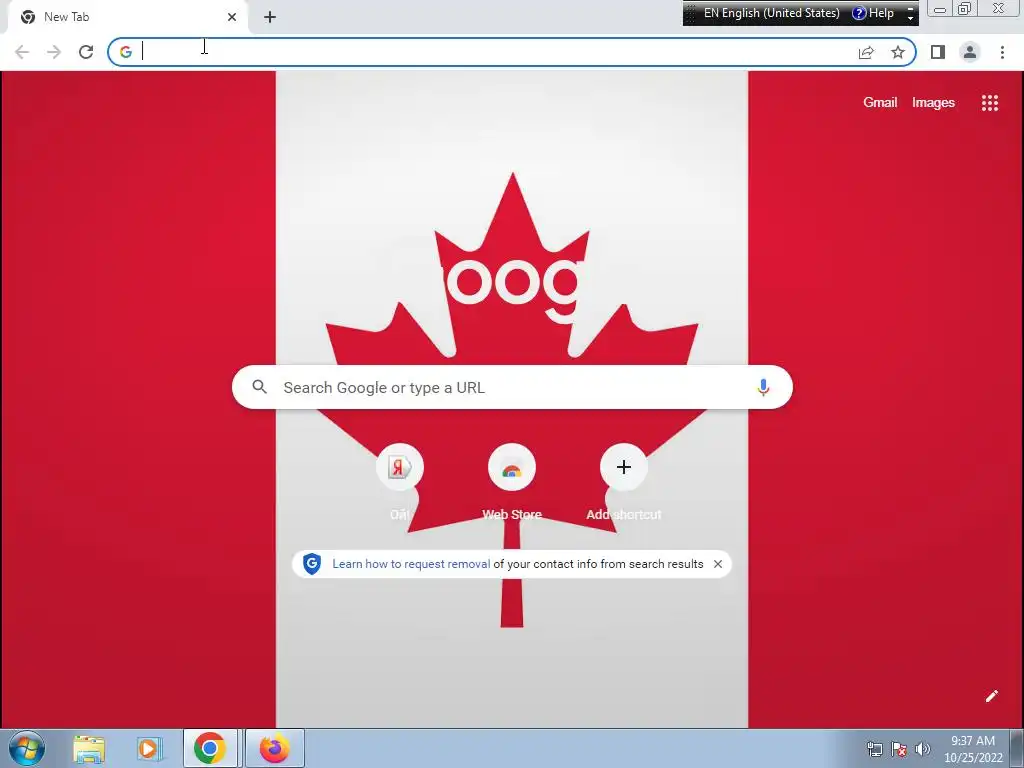
Task: Open language bar options arrow
Action: [910, 18]
